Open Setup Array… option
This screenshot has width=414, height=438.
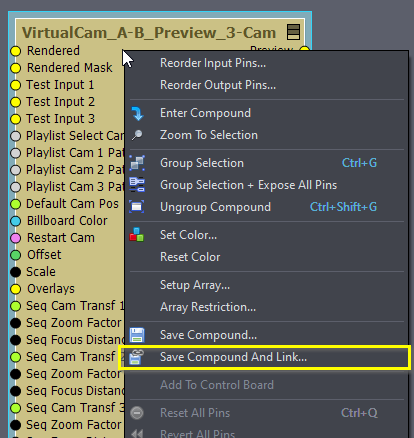[195, 285]
